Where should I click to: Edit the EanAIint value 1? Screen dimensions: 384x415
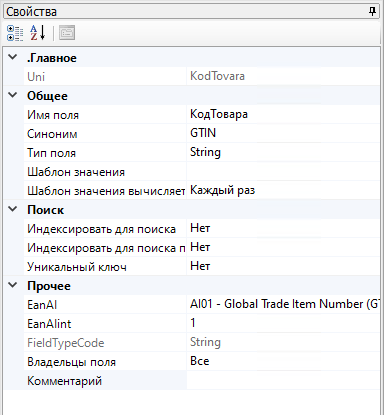click(x=283, y=323)
